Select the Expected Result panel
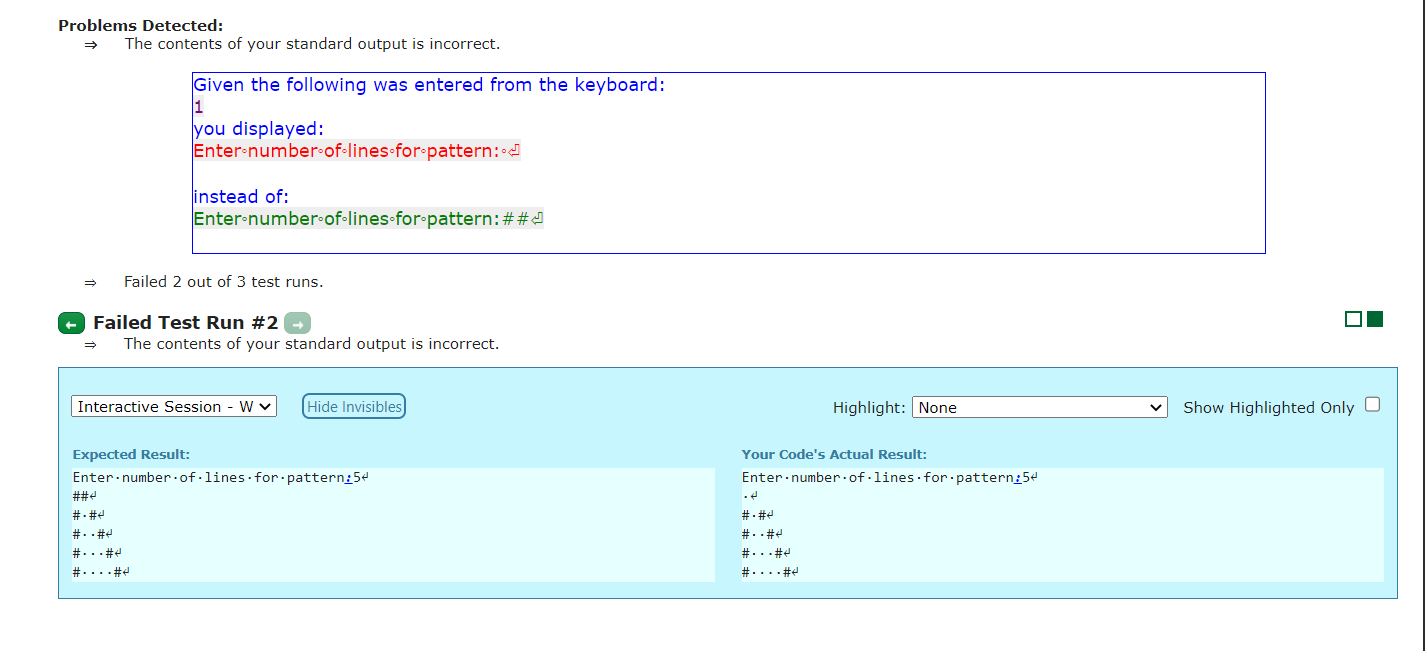Screen dimensions: 1428x651 pos(390,525)
